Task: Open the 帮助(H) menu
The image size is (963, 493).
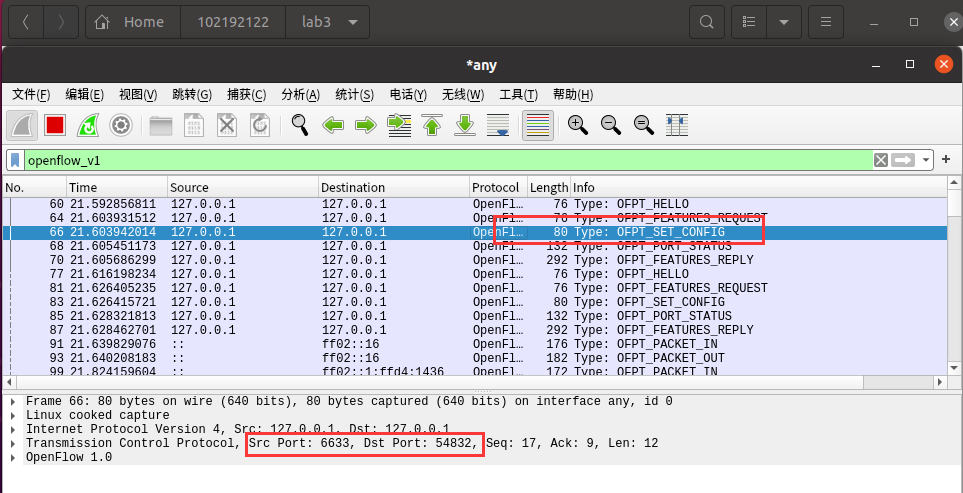Action: pyautogui.click(x=572, y=95)
